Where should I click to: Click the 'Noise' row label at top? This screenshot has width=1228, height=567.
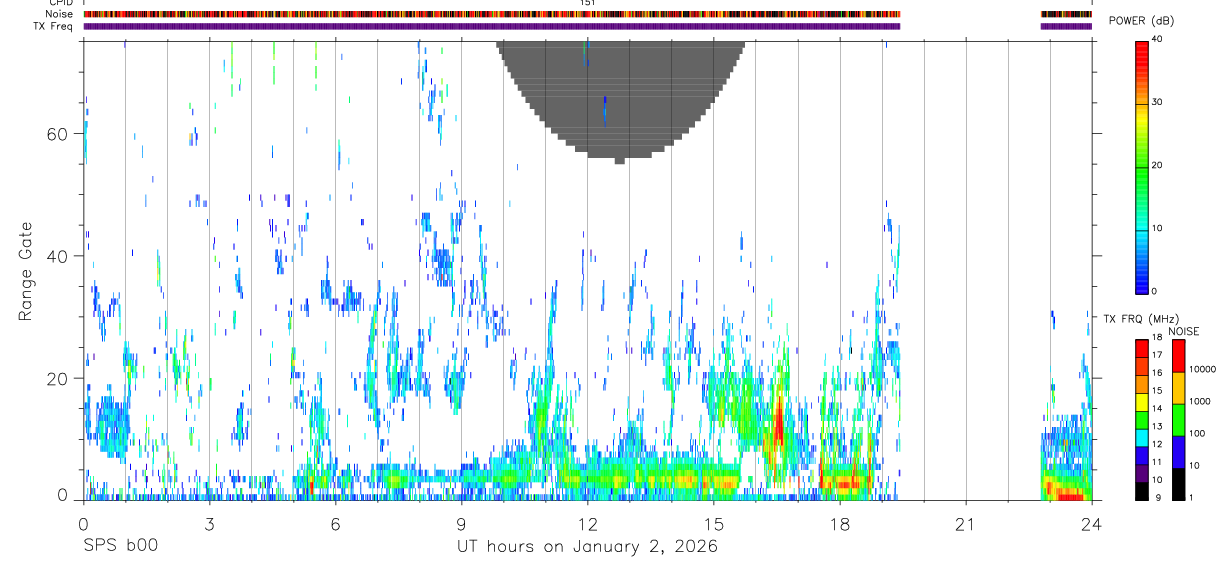[59, 14]
